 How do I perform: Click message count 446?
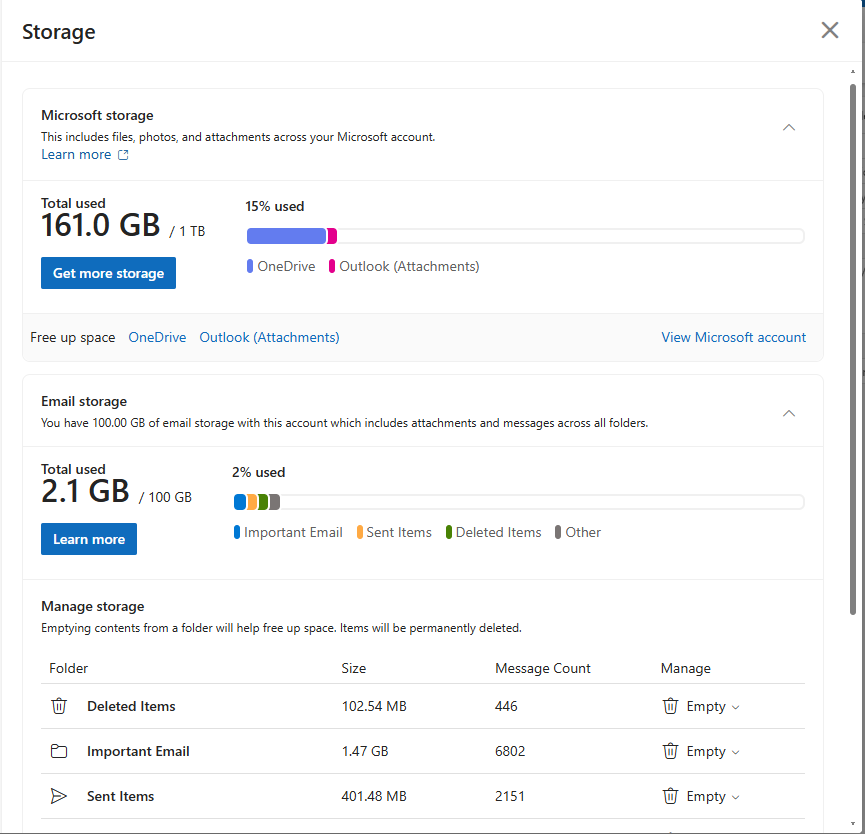[x=506, y=706]
